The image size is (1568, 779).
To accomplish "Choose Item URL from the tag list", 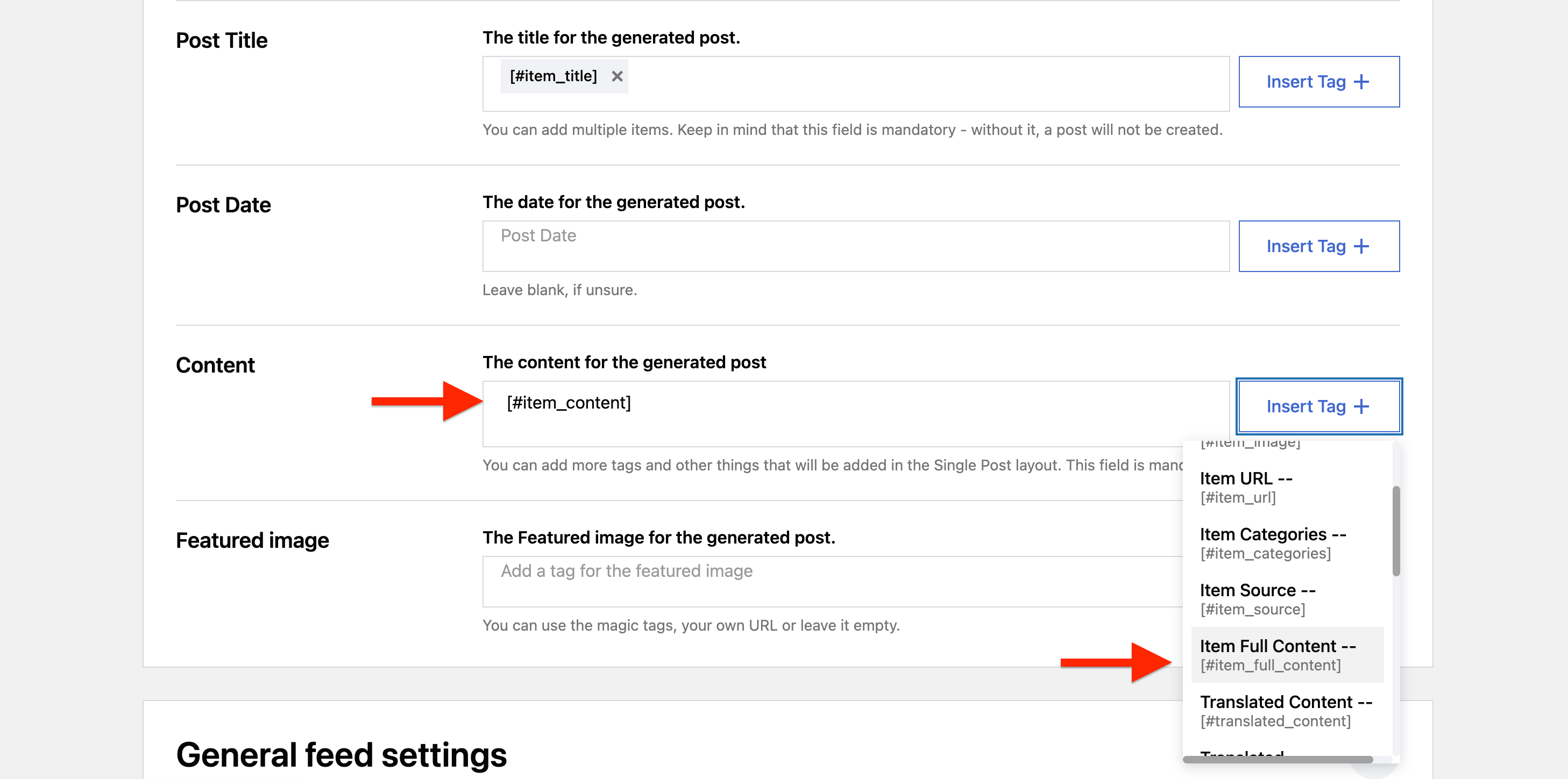I will click(x=1245, y=487).
